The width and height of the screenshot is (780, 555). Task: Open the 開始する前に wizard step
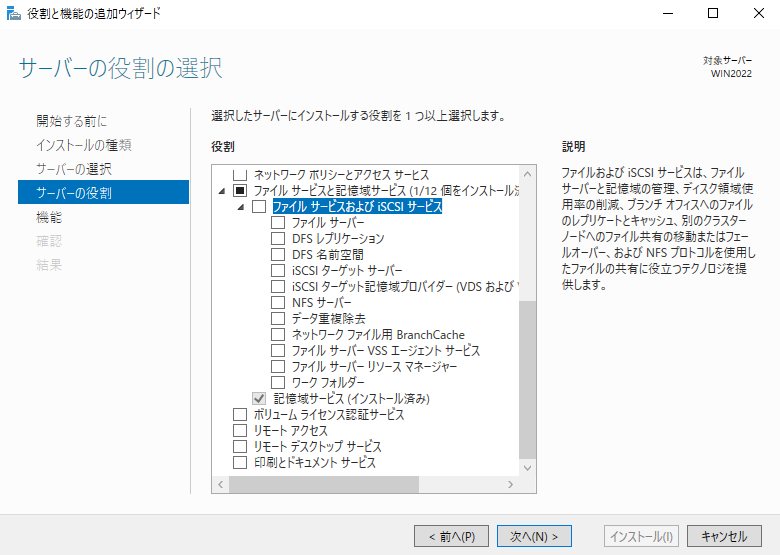coord(71,121)
